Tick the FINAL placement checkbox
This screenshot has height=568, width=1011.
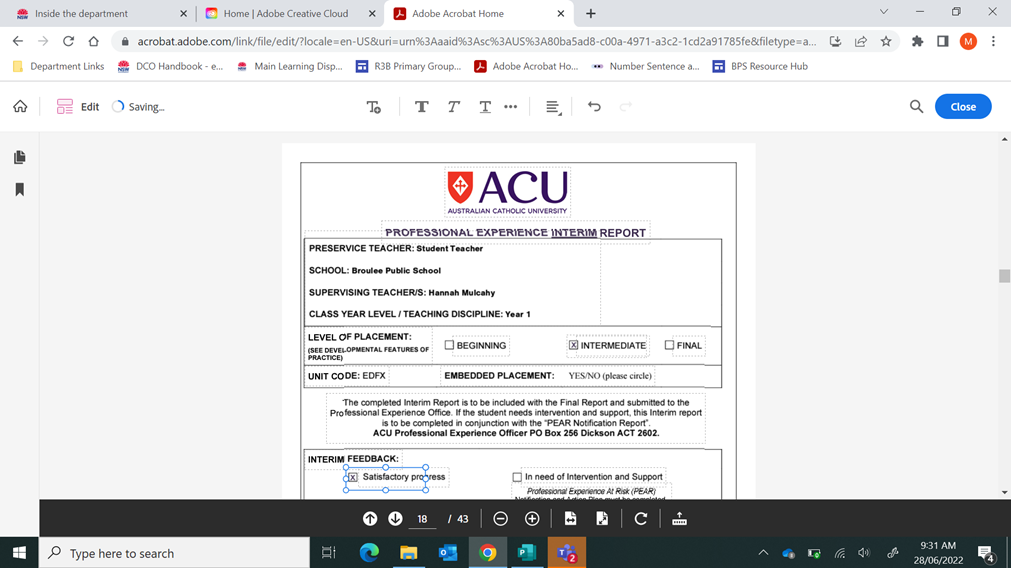(x=669, y=346)
